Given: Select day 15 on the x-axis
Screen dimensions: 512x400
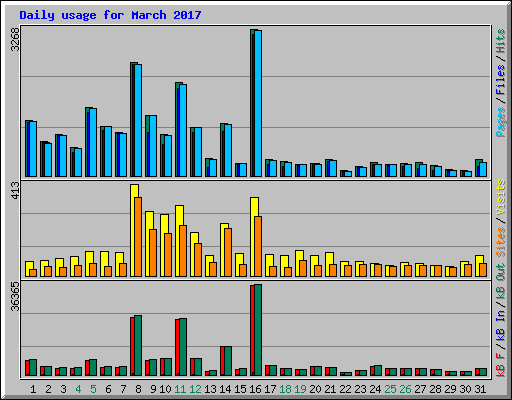Looking at the screenshot, I should click(240, 389).
